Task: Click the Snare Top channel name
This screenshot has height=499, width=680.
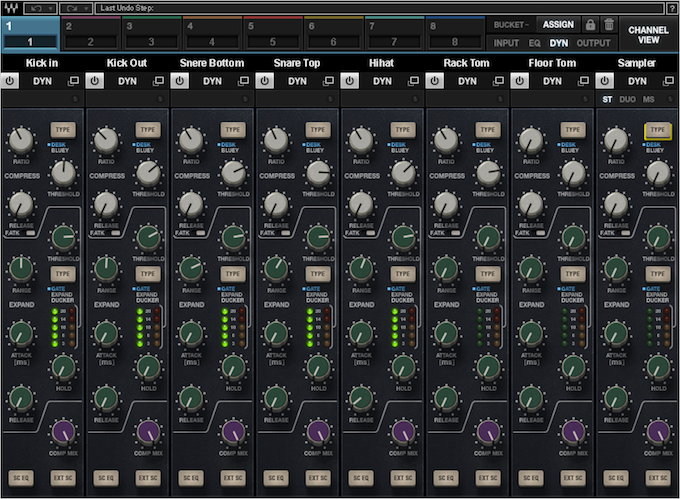Action: click(x=297, y=63)
